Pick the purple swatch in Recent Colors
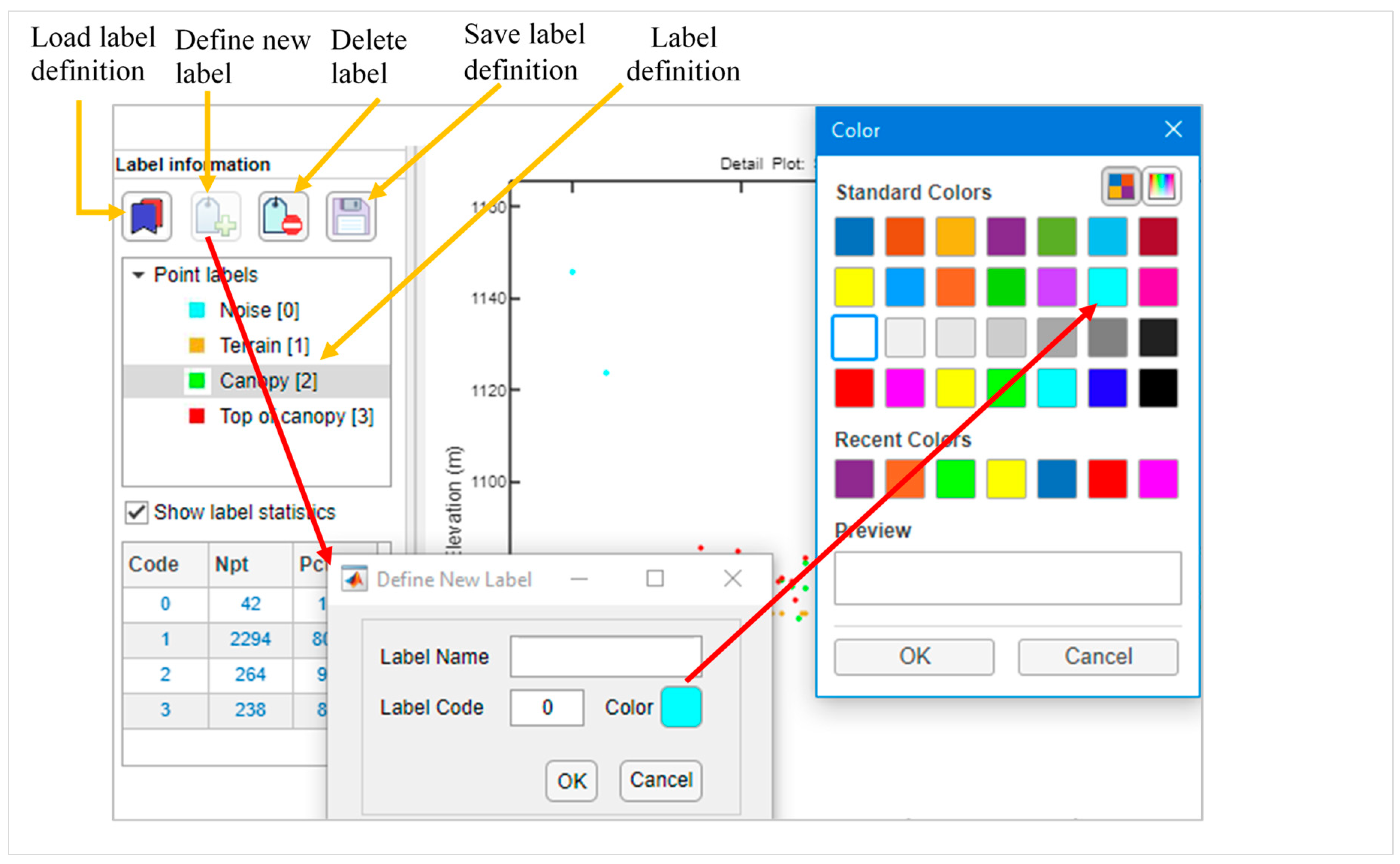 coord(854,479)
